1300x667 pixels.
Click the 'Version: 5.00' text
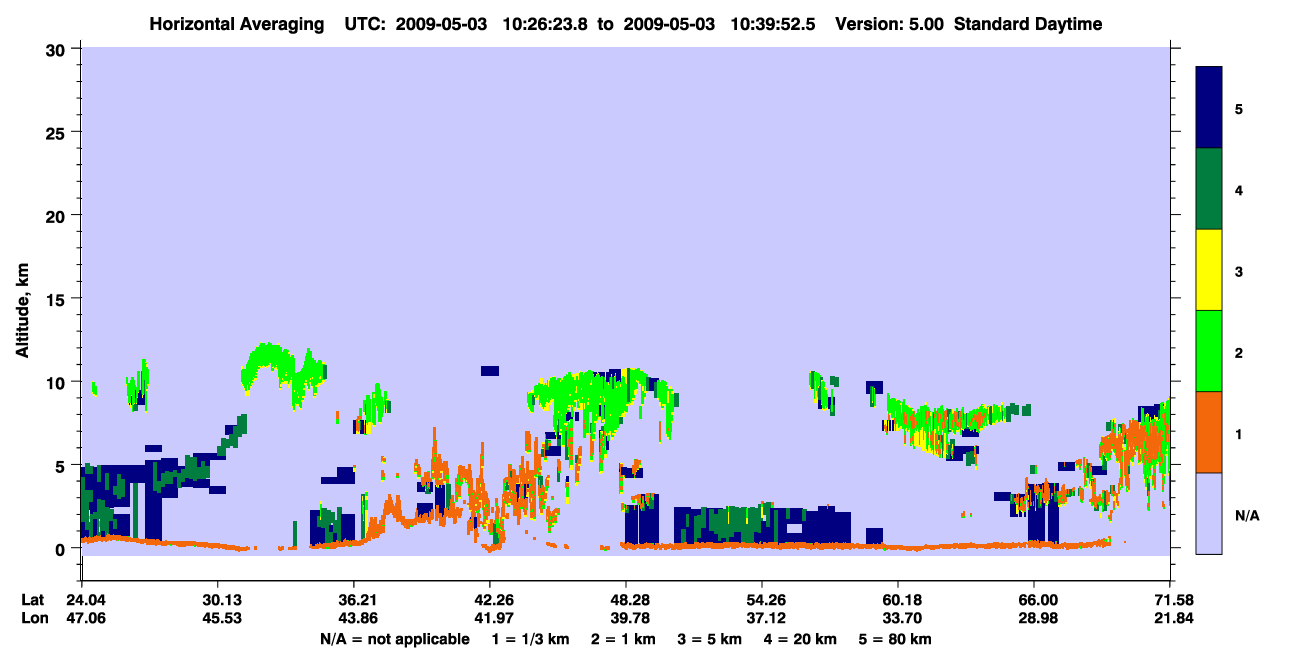click(x=889, y=24)
